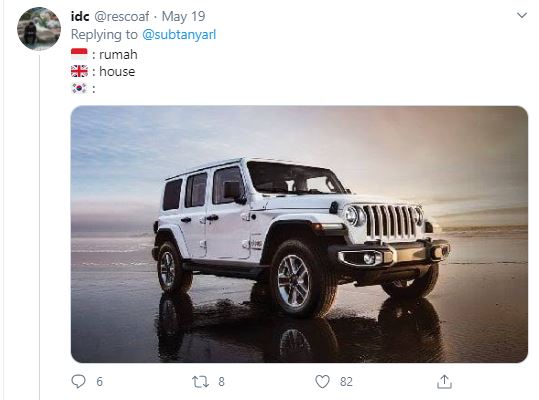Click the word "rumah" in the tweet
This screenshot has width=539, height=400.
118,55
